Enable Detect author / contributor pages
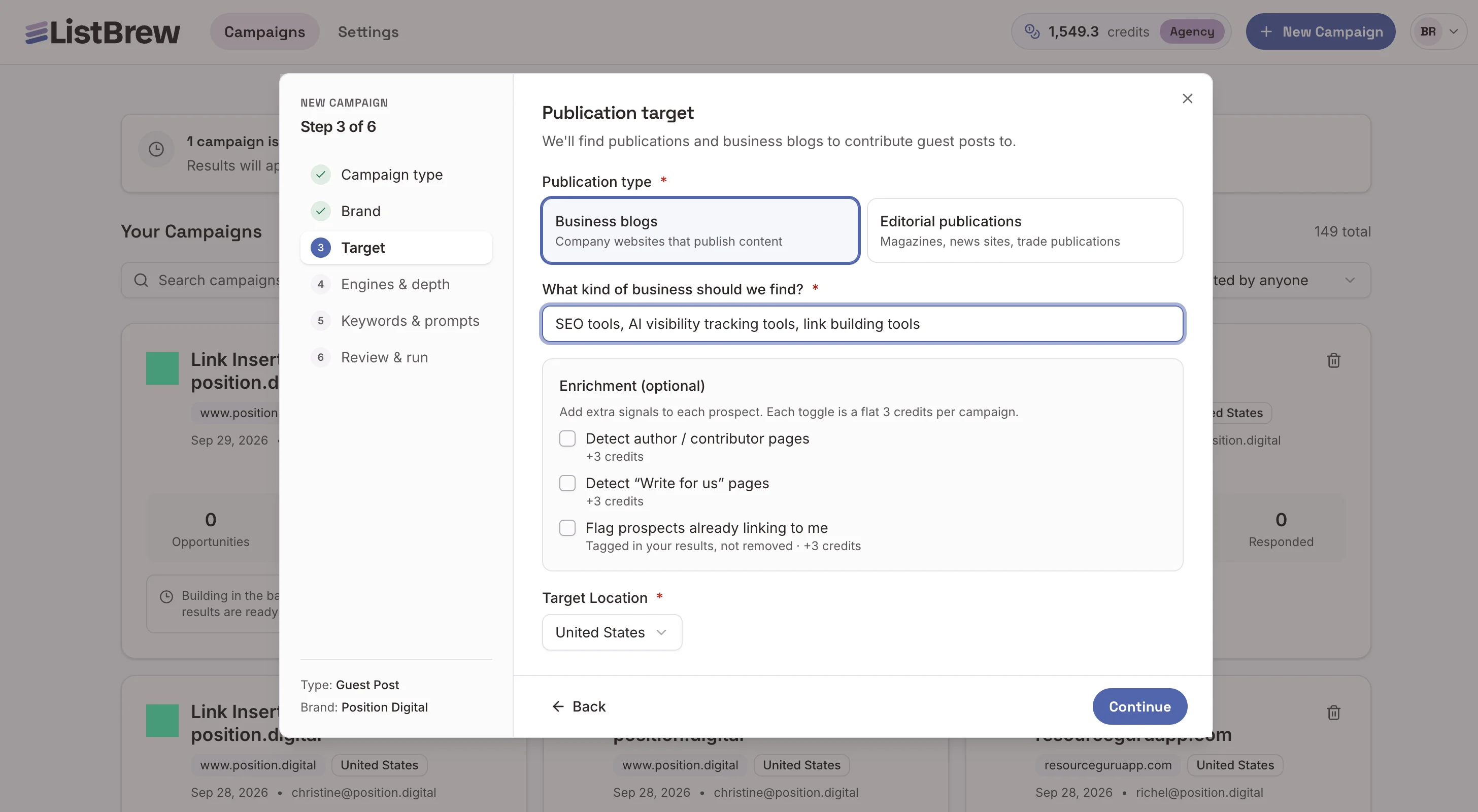1478x812 pixels. click(567, 438)
